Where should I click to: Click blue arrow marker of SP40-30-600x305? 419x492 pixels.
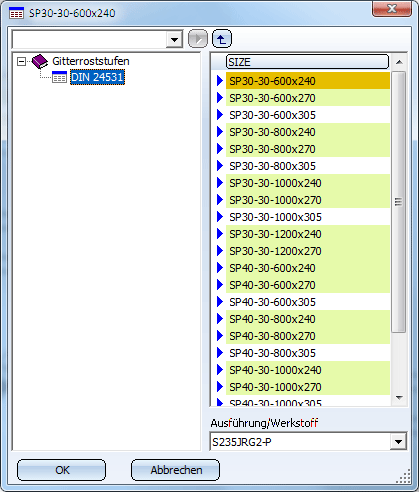pos(220,302)
